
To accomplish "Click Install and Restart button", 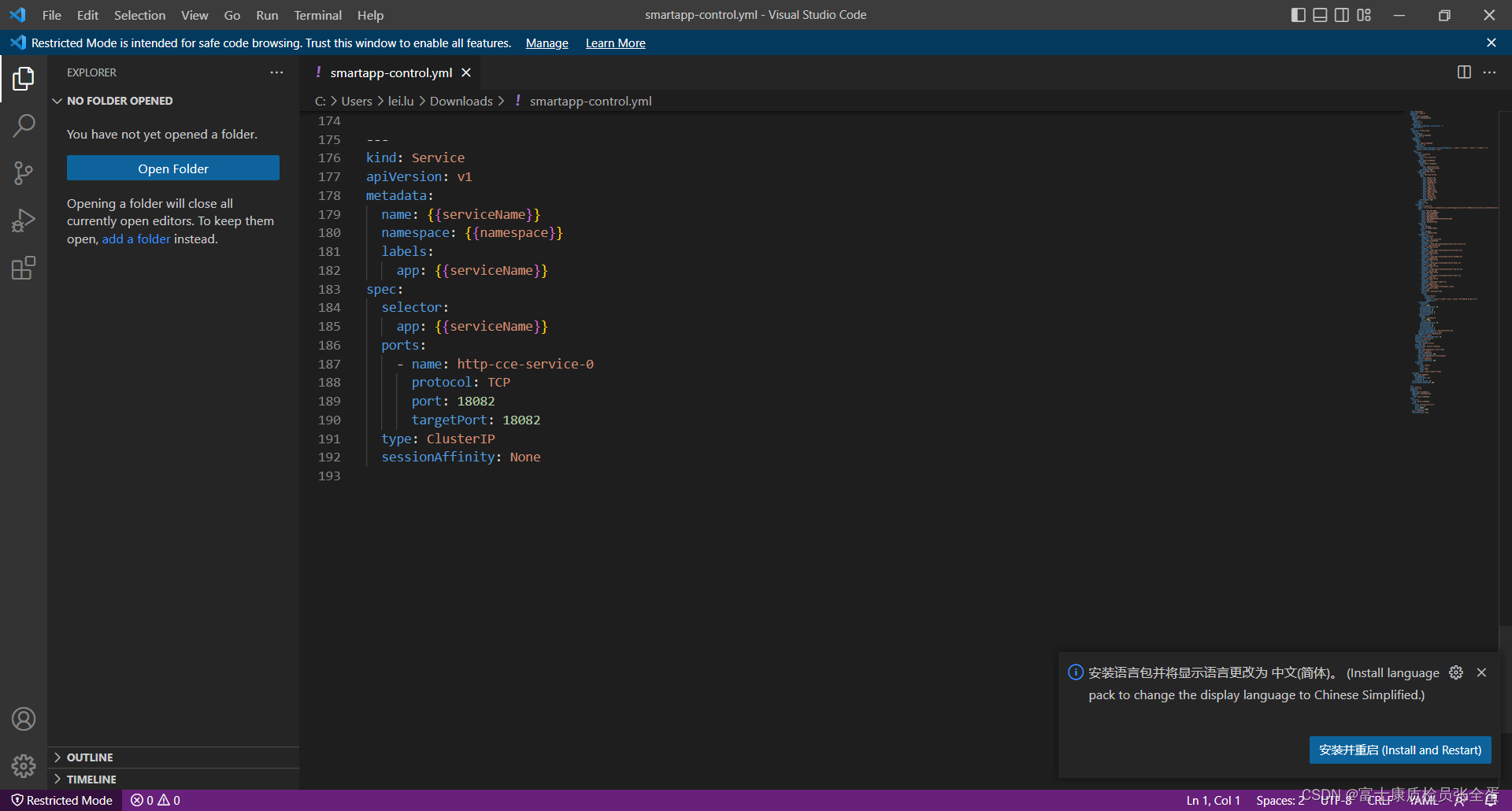I will coord(1400,750).
